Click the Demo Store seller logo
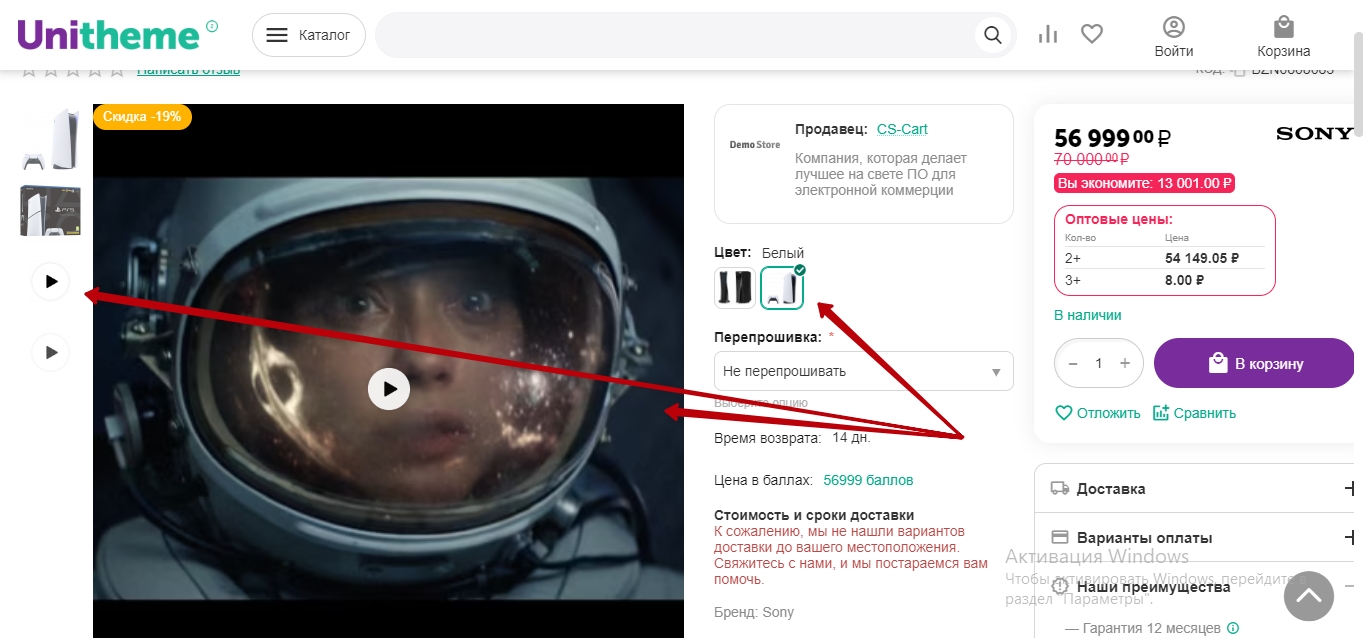 (x=755, y=145)
